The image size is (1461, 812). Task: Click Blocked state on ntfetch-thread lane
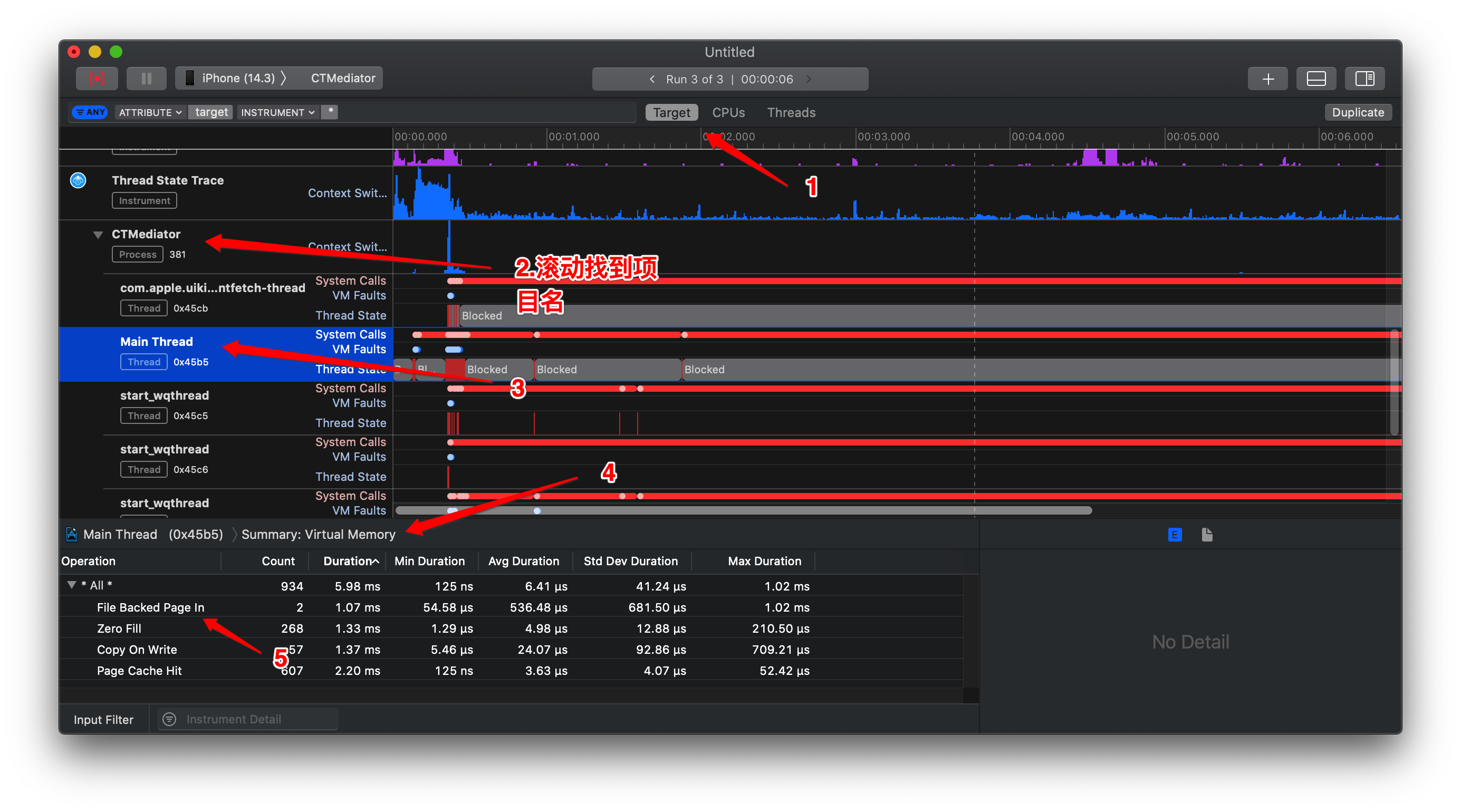click(x=930, y=315)
